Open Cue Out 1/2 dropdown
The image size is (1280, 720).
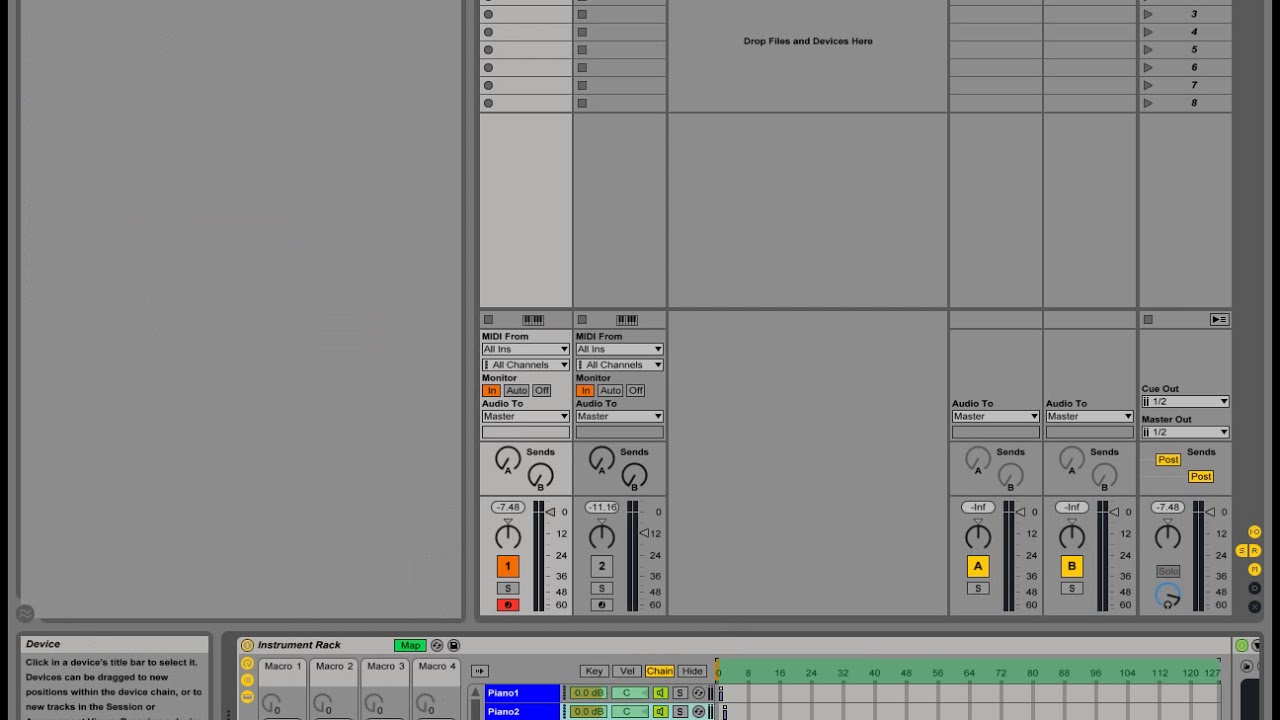coord(1185,402)
